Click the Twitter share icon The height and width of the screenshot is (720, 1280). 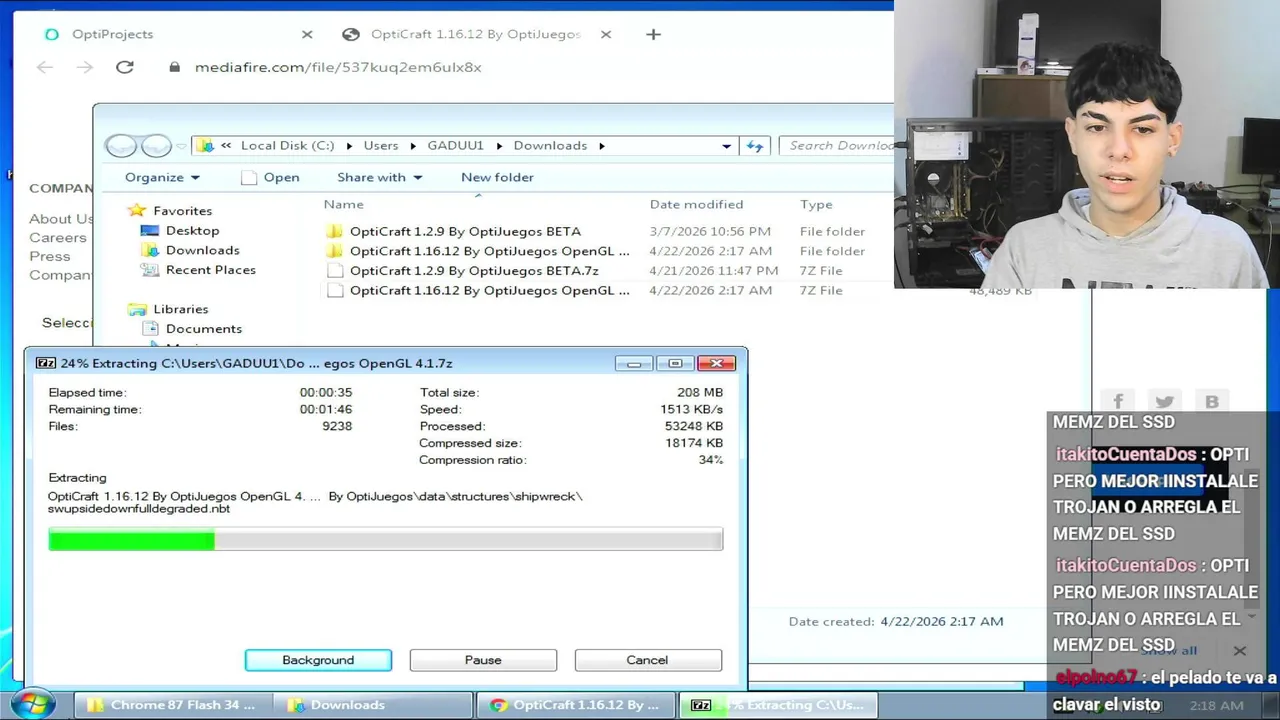1164,401
